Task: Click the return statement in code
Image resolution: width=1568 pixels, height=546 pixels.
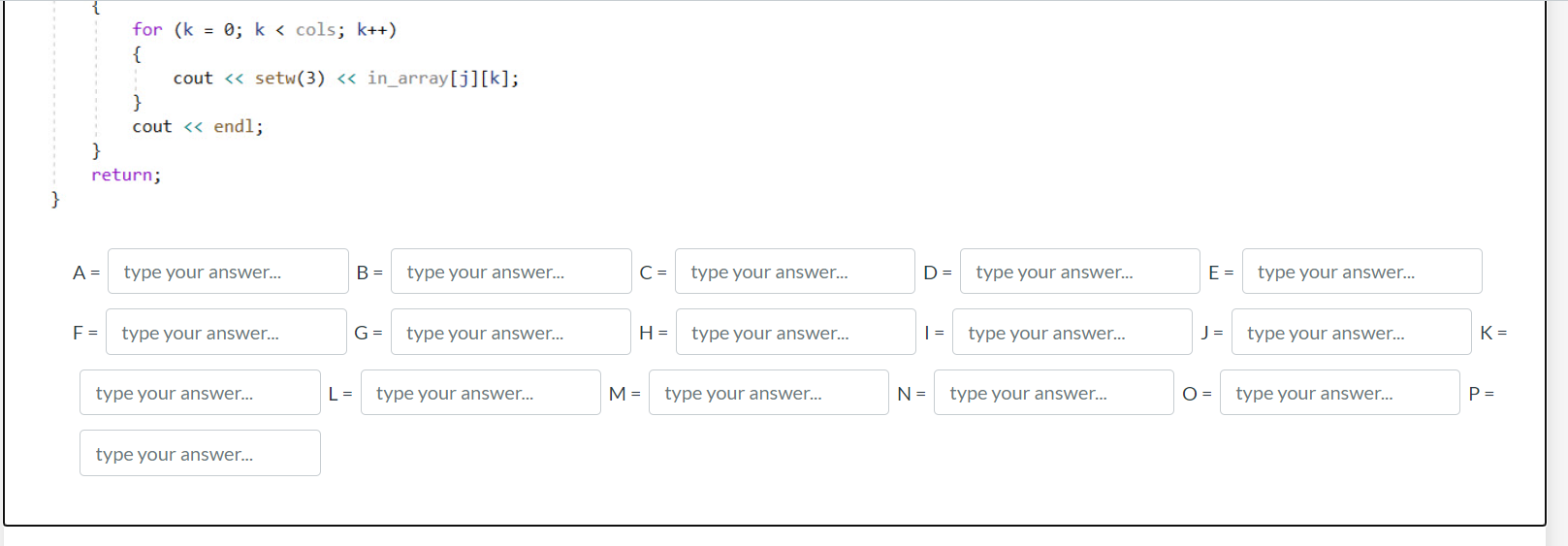Action: tap(126, 175)
